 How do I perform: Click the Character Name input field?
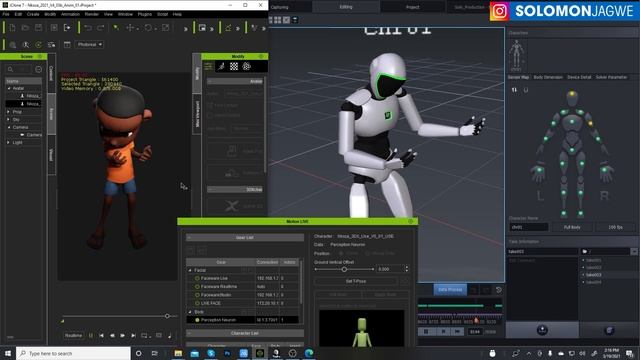coord(529,227)
